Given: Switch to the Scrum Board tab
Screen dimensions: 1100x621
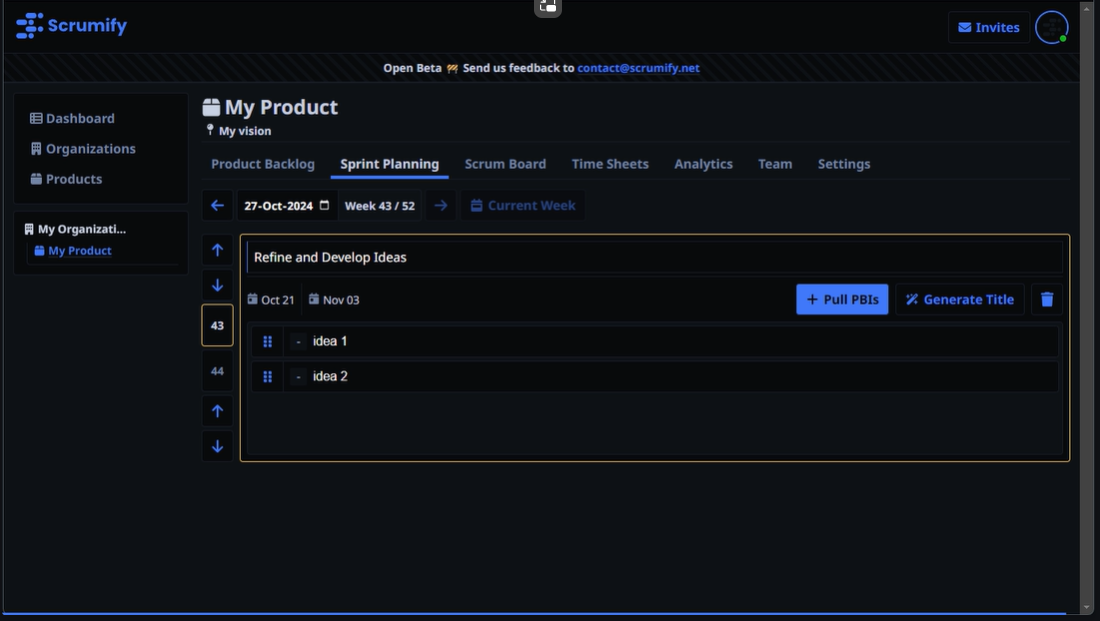Looking at the screenshot, I should click(x=505, y=163).
